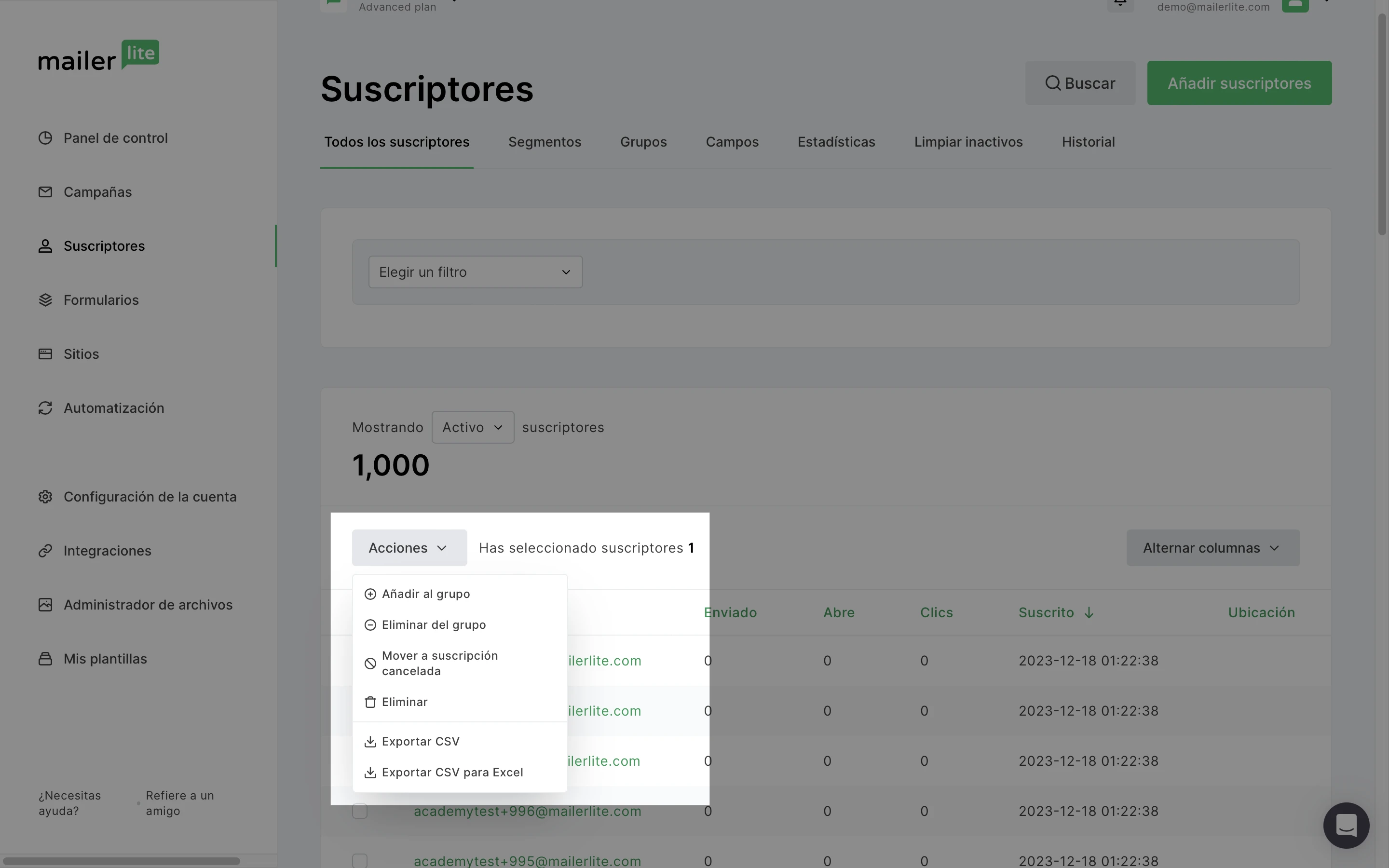The width and height of the screenshot is (1389, 868).
Task: Select Exportar CSV para Excel option
Action: pos(460,773)
